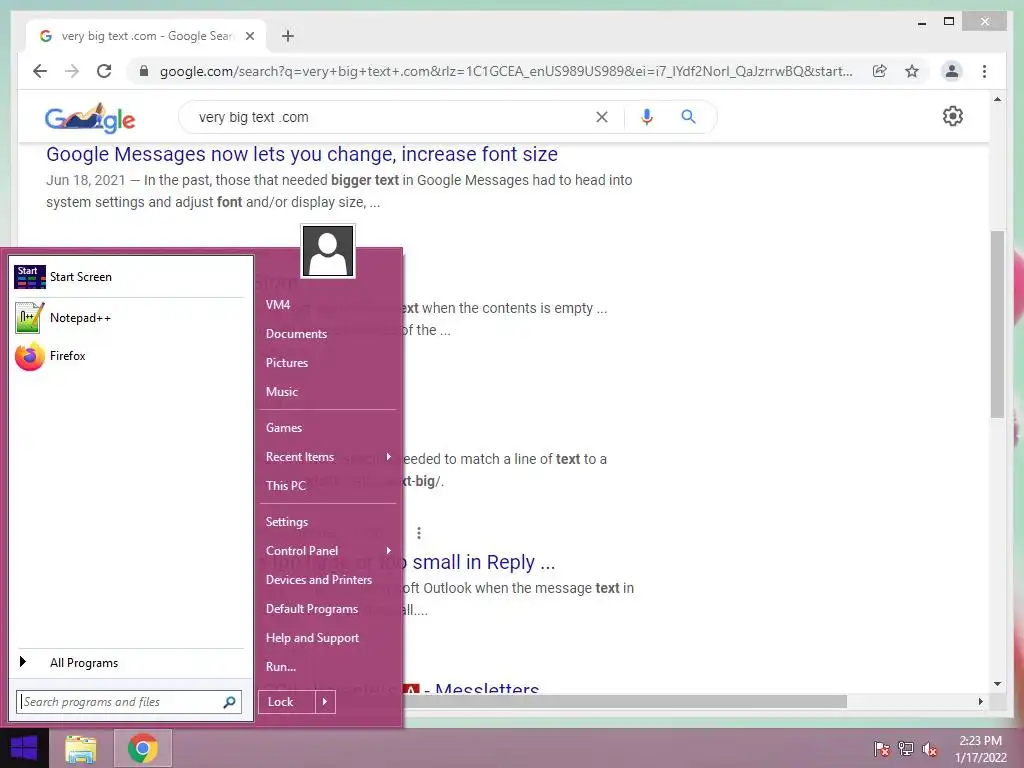The width and height of the screenshot is (1024, 768).
Task: Open Games from the Start menu
Action: 328,428
